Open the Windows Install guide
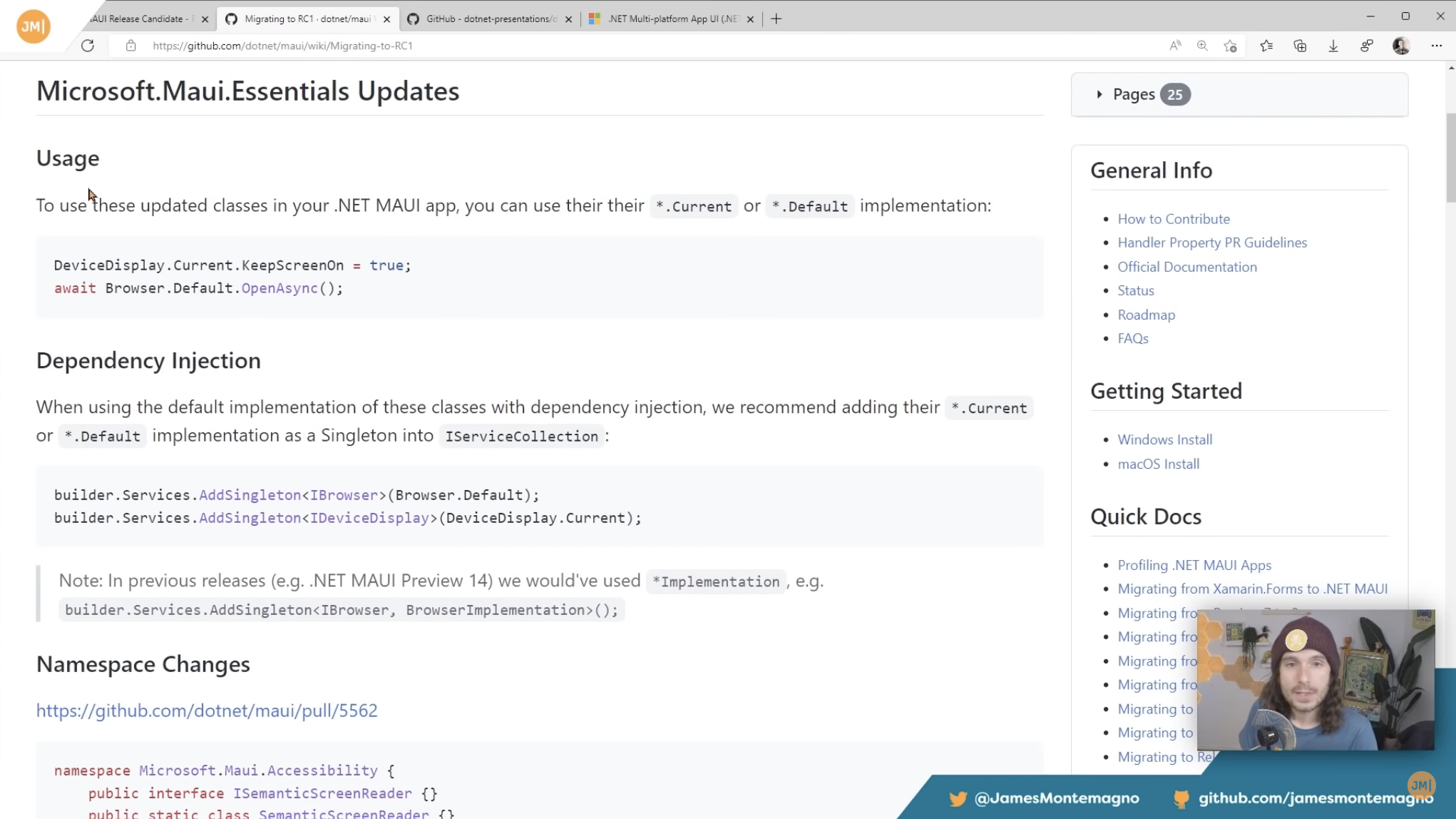The height and width of the screenshot is (819, 1456). [x=1165, y=439]
